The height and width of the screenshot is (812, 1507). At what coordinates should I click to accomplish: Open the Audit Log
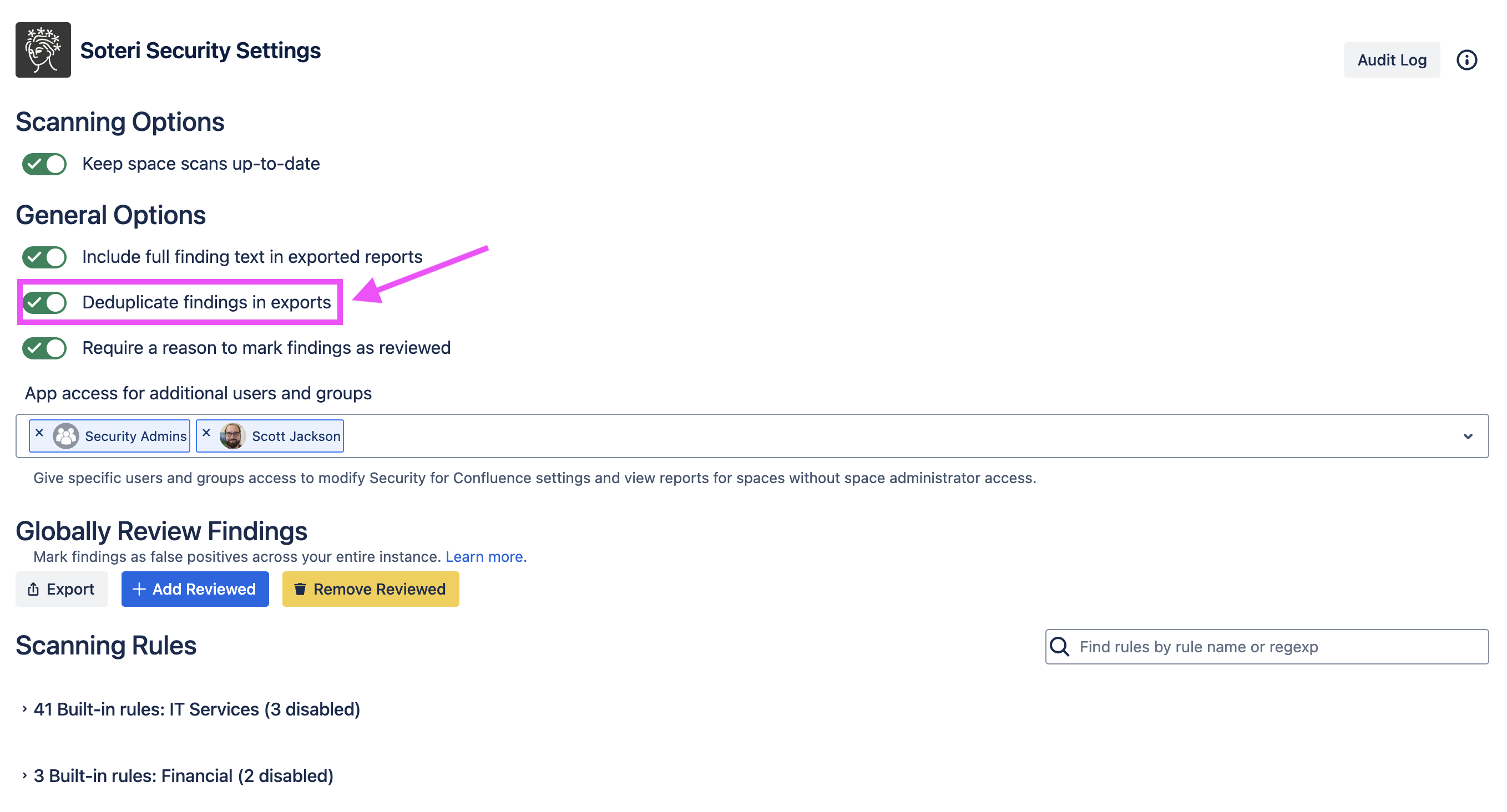[x=1391, y=60]
